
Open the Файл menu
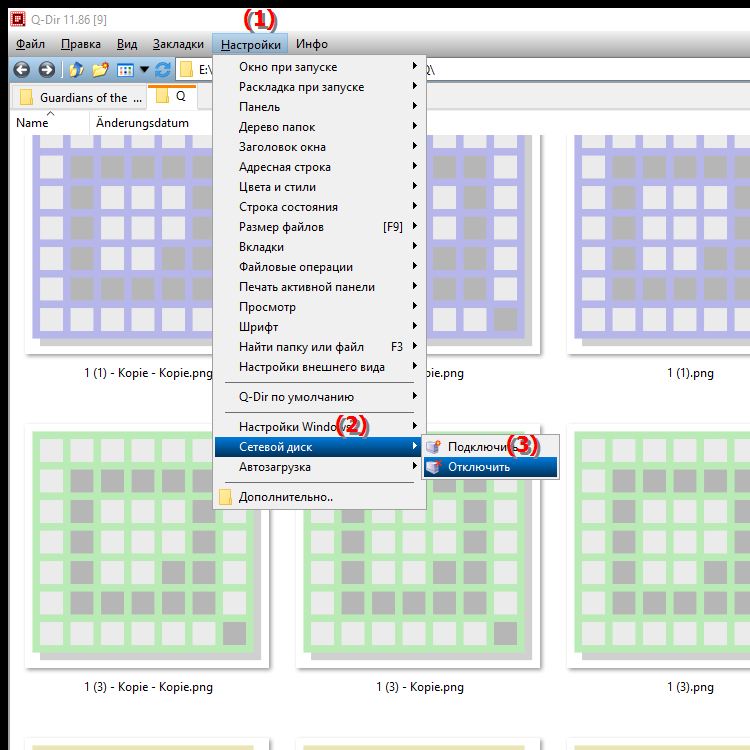pyautogui.click(x=30, y=44)
